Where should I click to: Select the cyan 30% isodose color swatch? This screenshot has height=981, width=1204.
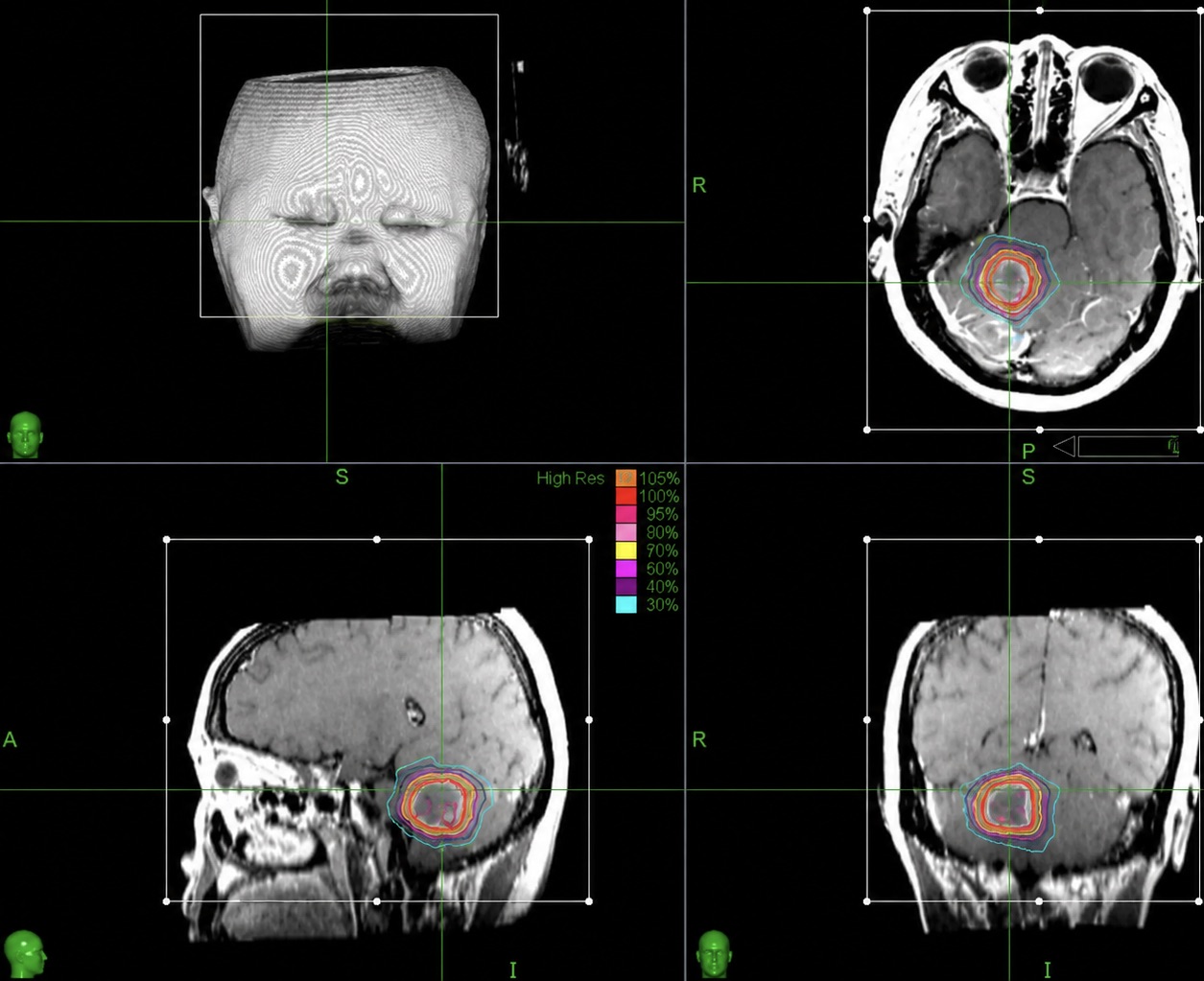[x=626, y=604]
